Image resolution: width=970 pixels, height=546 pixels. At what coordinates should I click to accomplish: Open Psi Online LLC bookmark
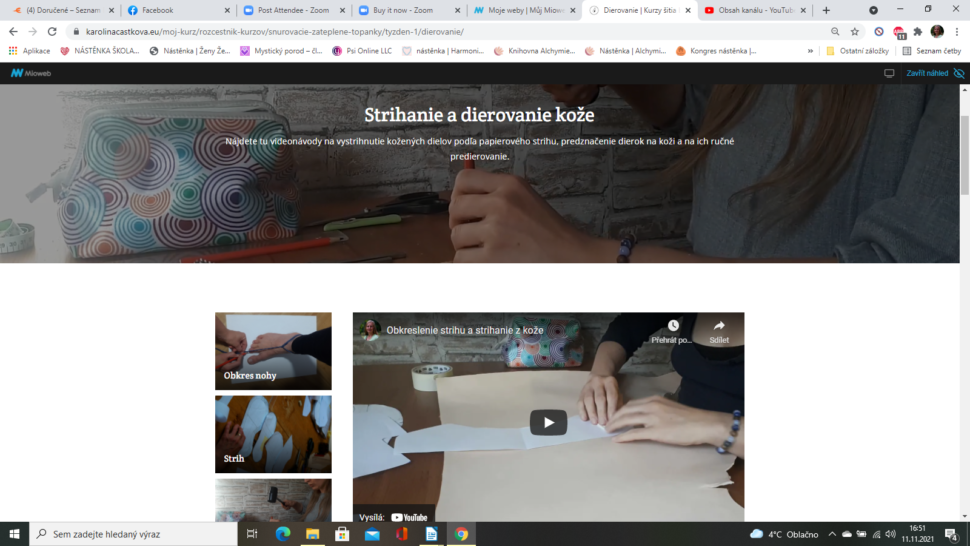pyautogui.click(x=362, y=51)
